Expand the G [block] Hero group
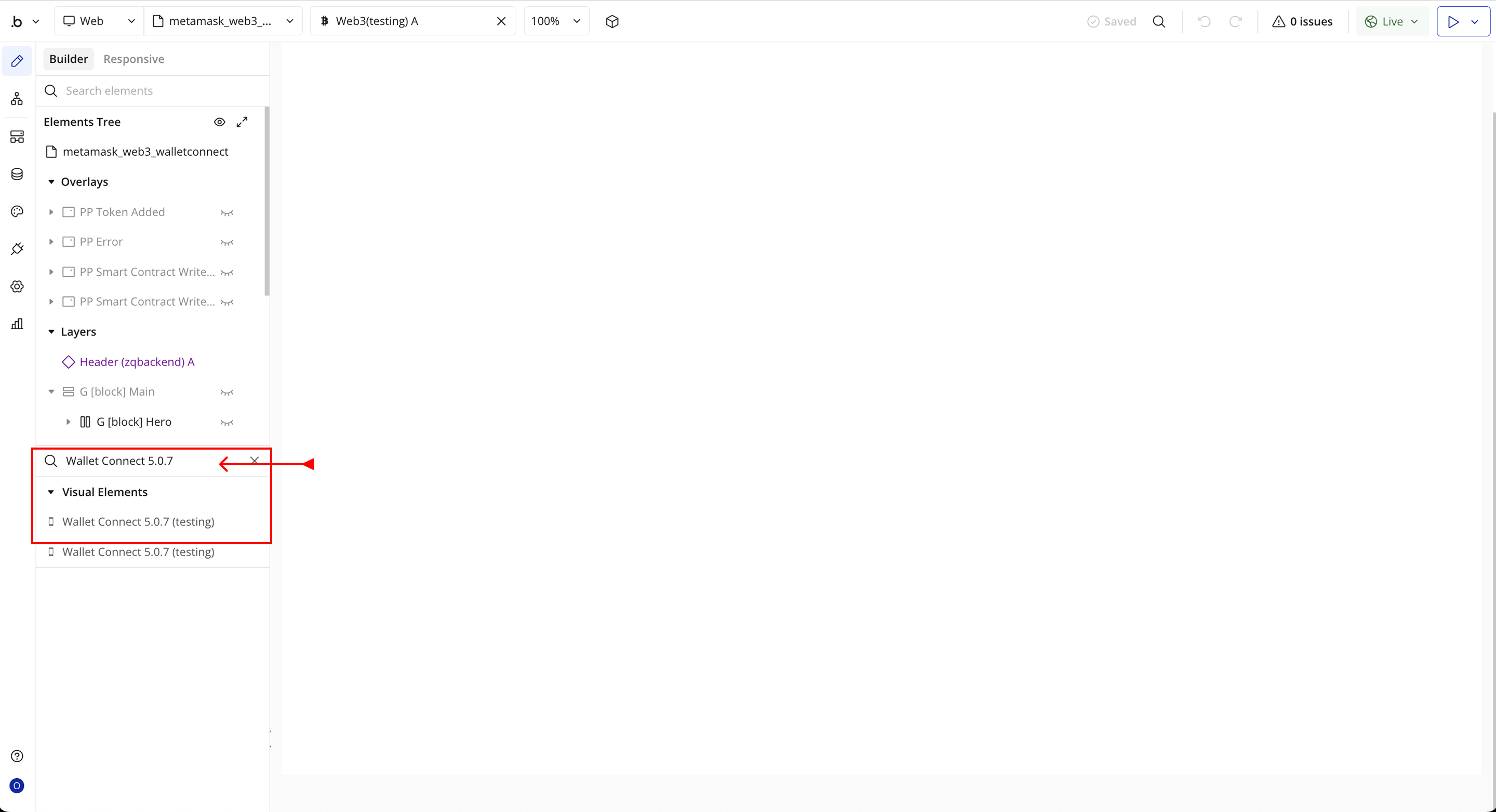Viewport: 1496px width, 812px height. coord(68,422)
